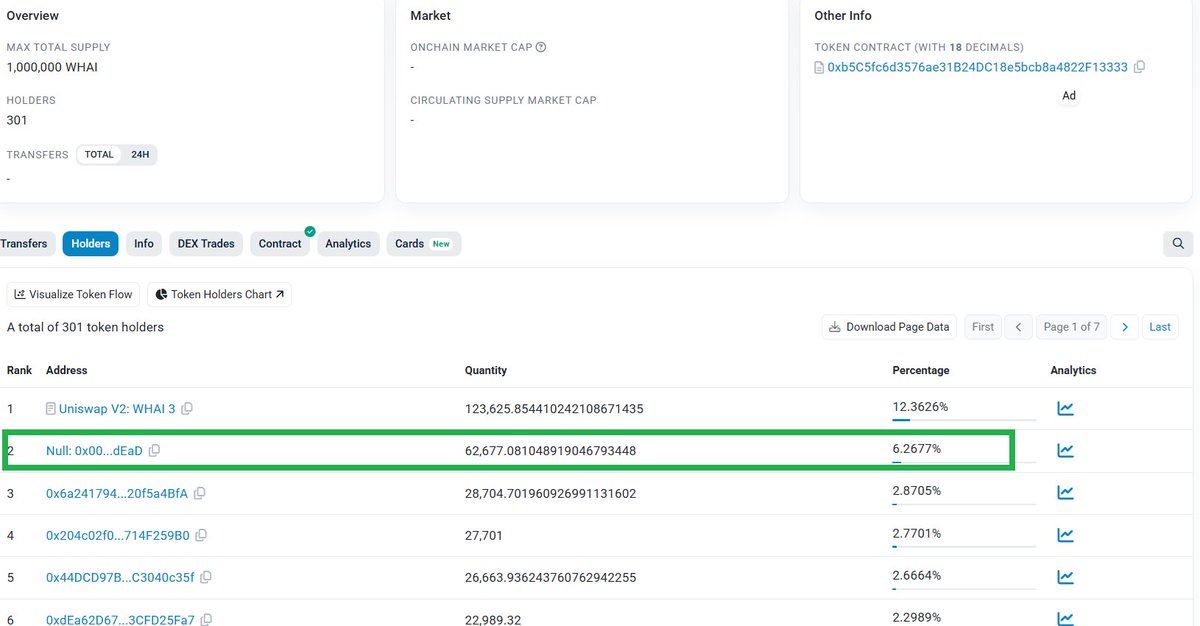Copy Null: 0x00...dEaD address
Image resolution: width=1200 pixels, height=626 pixels.
pos(154,451)
